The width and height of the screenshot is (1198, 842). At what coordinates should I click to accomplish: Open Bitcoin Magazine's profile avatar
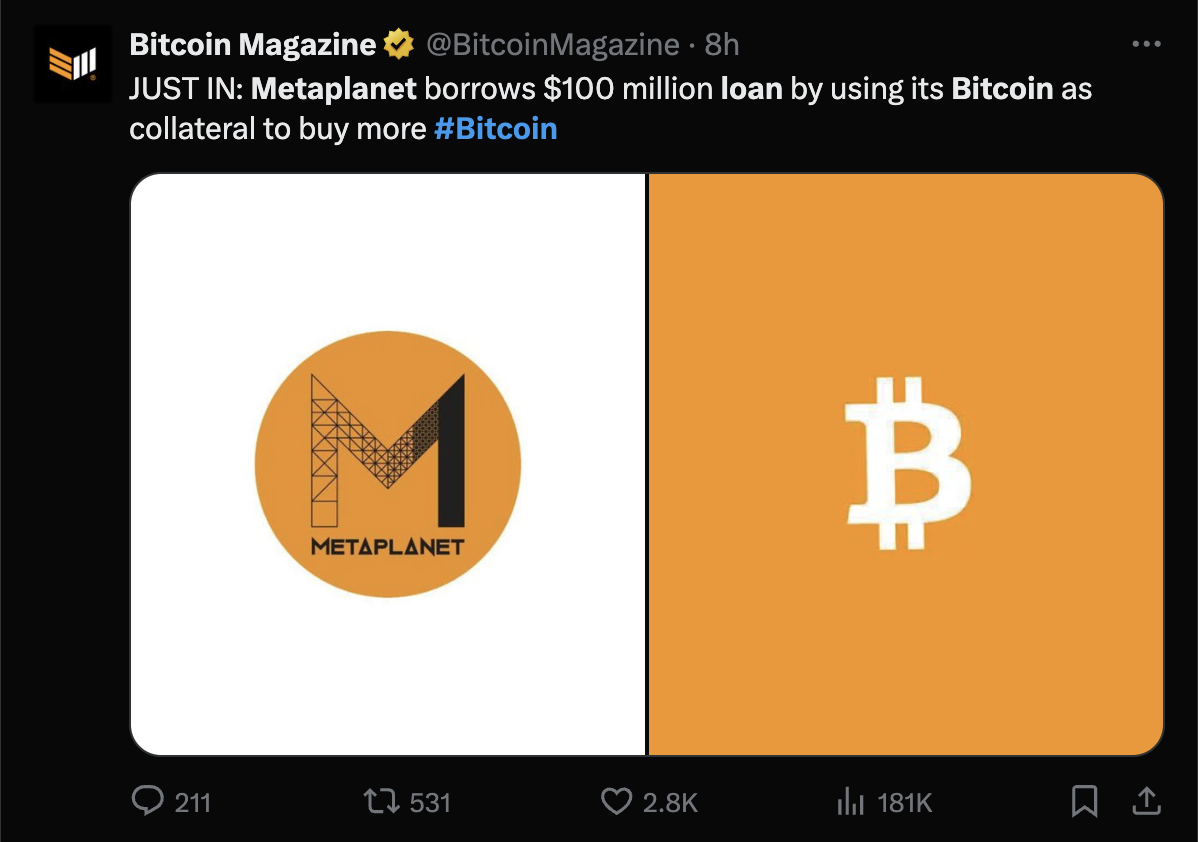[73, 58]
